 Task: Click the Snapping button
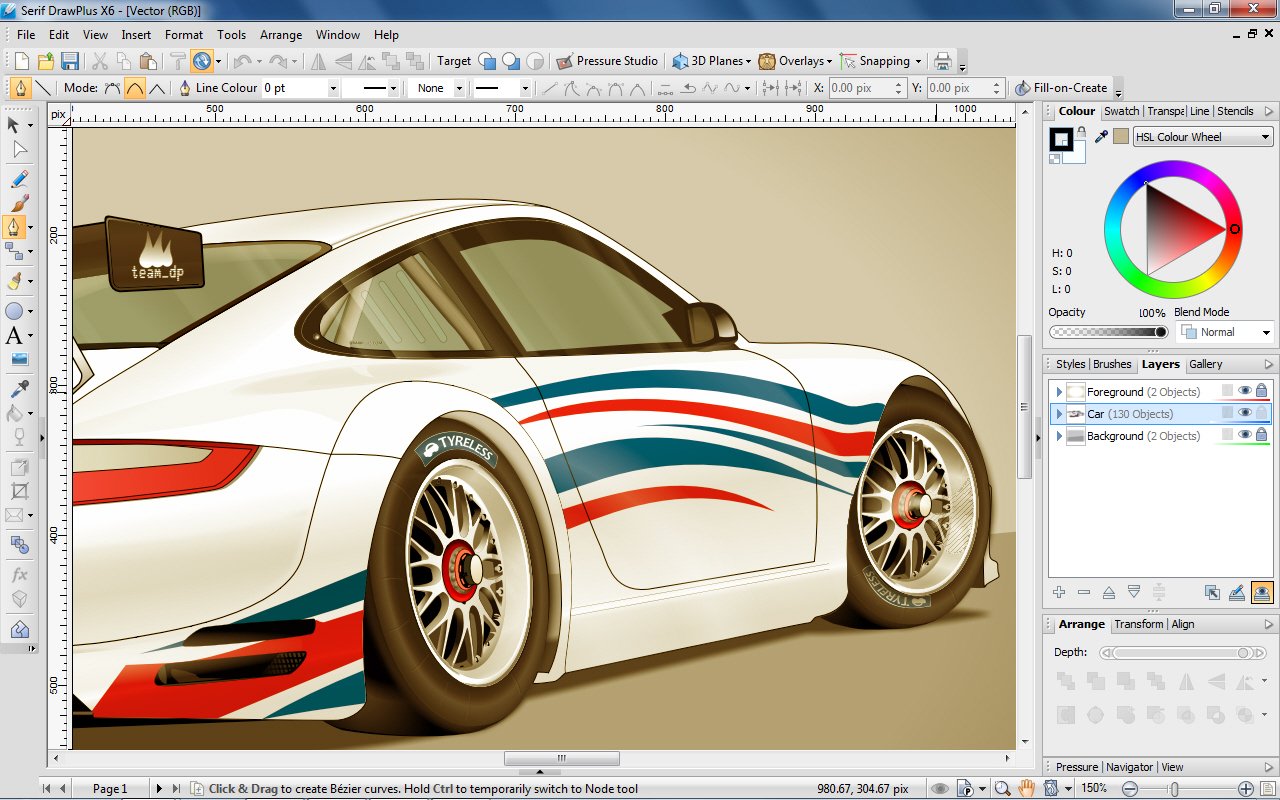point(879,61)
